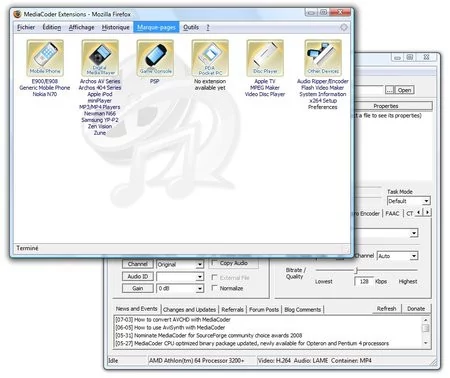Open the Apple iPod extension
Screen dimensions: 450x378
tap(100, 94)
